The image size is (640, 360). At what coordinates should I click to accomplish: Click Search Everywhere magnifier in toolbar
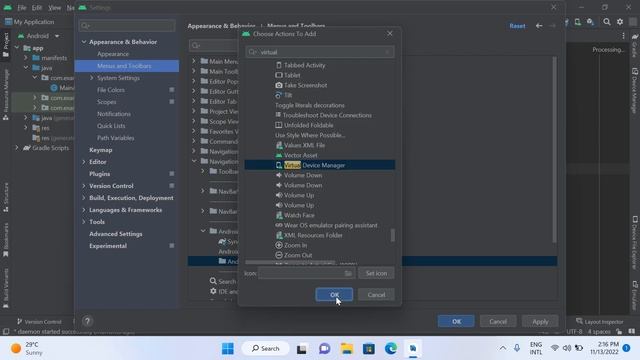(607, 22)
